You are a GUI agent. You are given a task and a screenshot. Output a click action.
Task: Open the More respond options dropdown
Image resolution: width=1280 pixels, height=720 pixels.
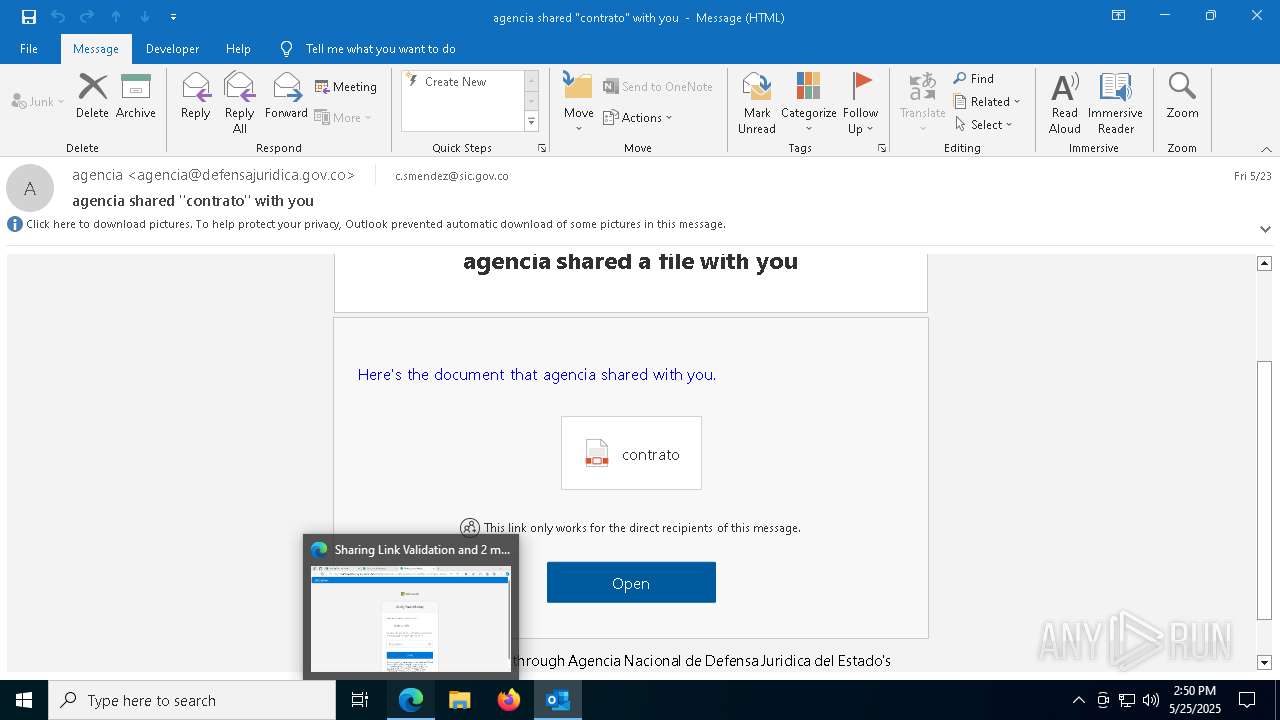(344, 117)
